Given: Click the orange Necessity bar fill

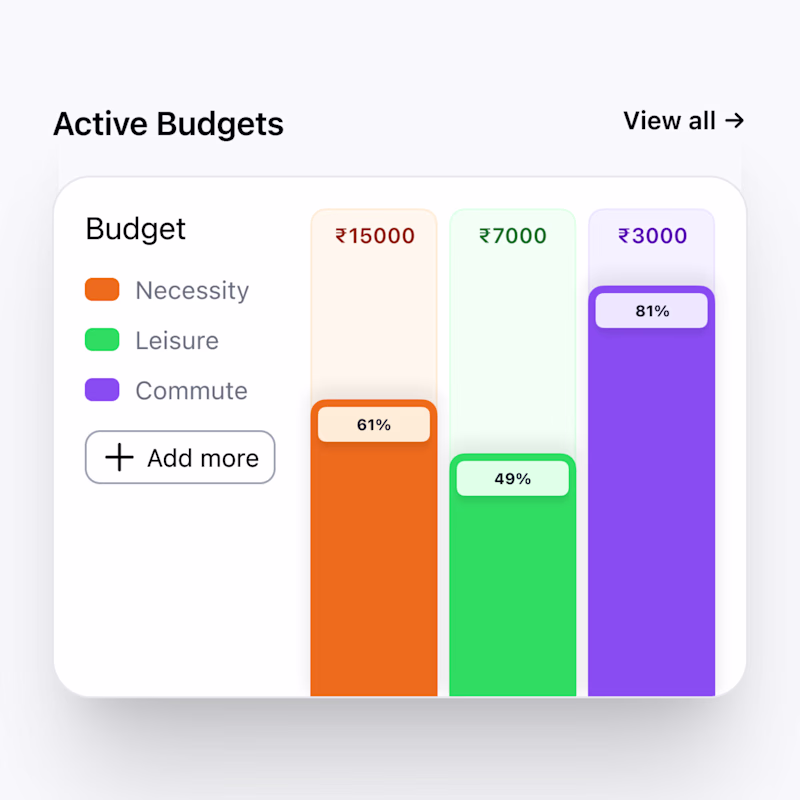Looking at the screenshot, I should [374, 570].
